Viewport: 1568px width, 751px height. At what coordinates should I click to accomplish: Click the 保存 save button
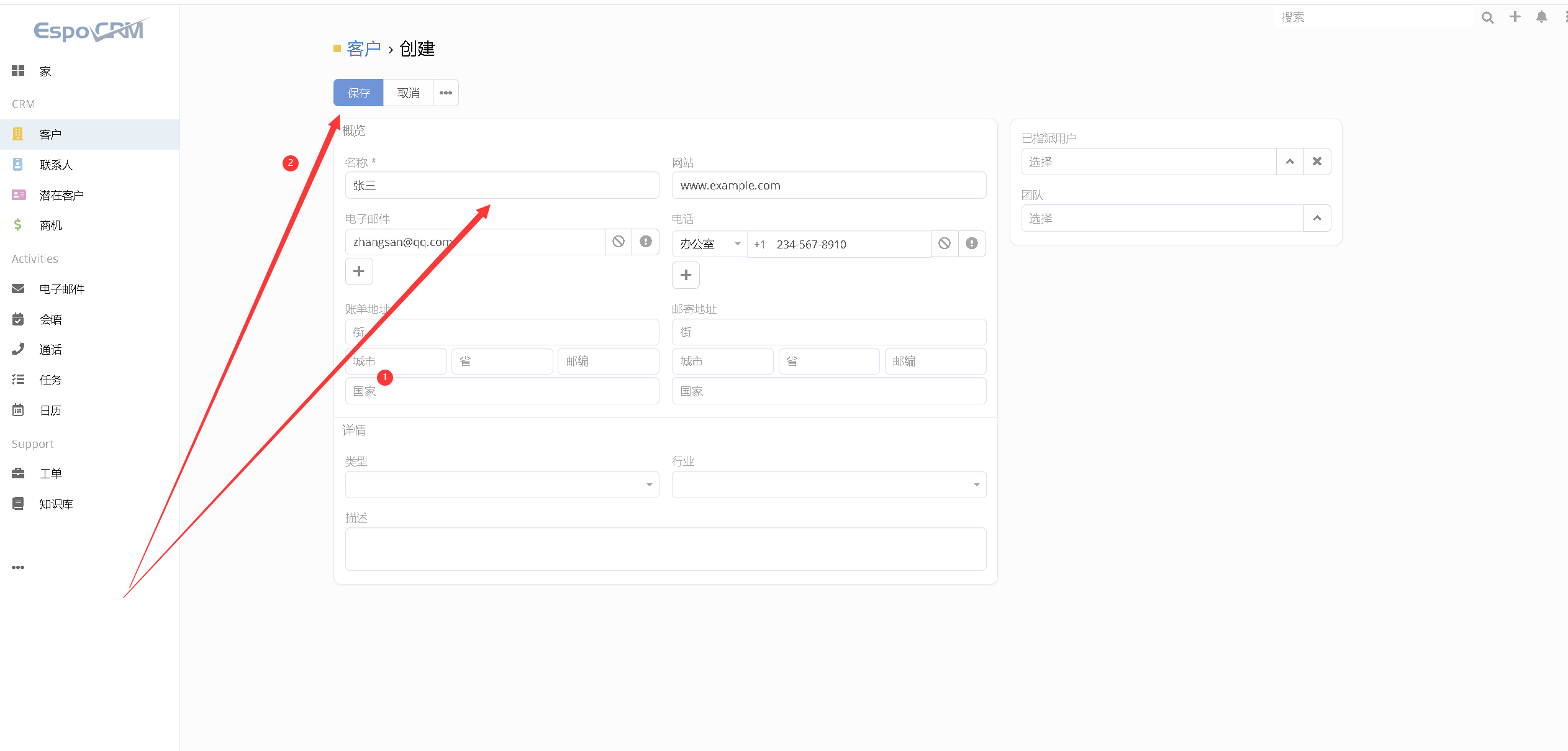coord(358,93)
